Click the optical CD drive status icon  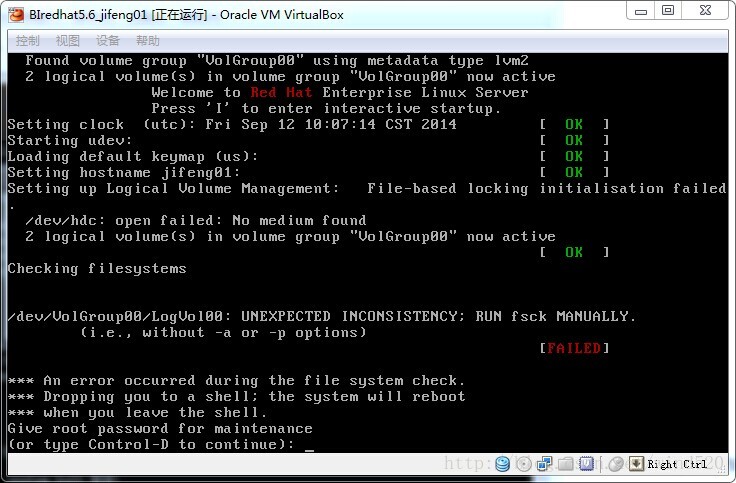pos(525,464)
